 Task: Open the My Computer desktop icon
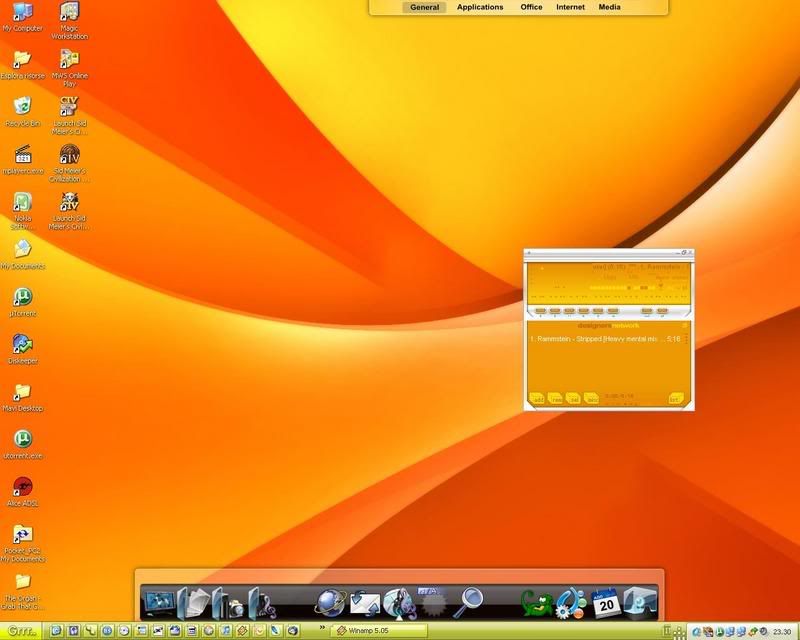[22, 17]
